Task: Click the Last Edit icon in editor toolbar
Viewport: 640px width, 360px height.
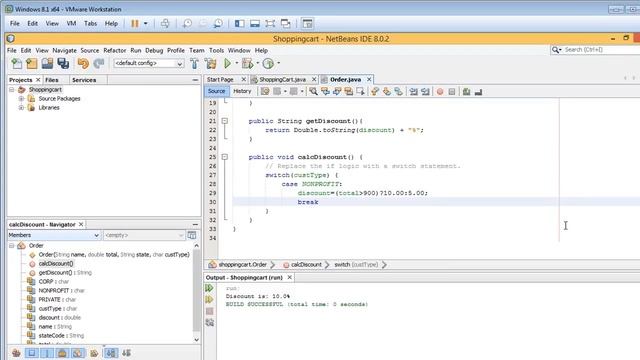Action: click(x=265, y=91)
